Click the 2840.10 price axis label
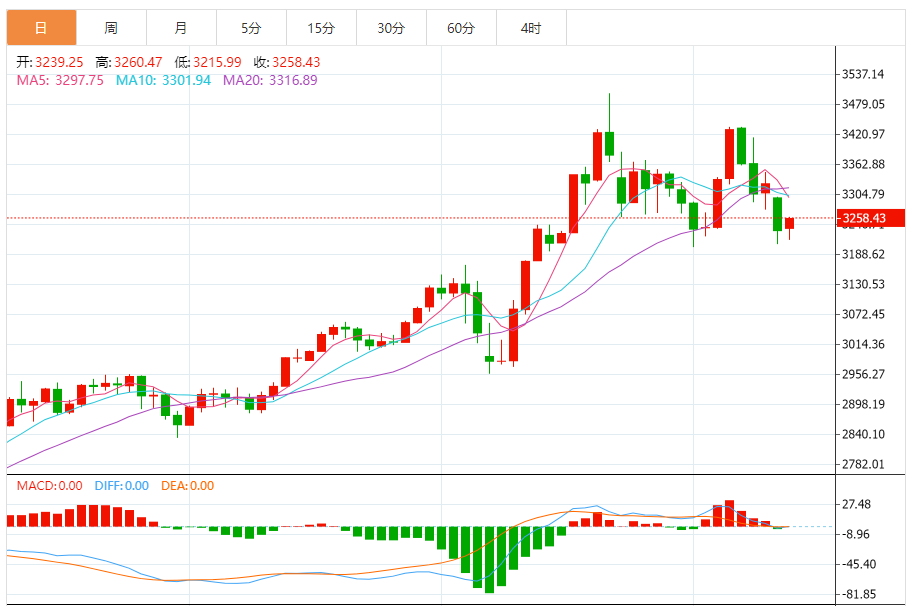 point(863,434)
